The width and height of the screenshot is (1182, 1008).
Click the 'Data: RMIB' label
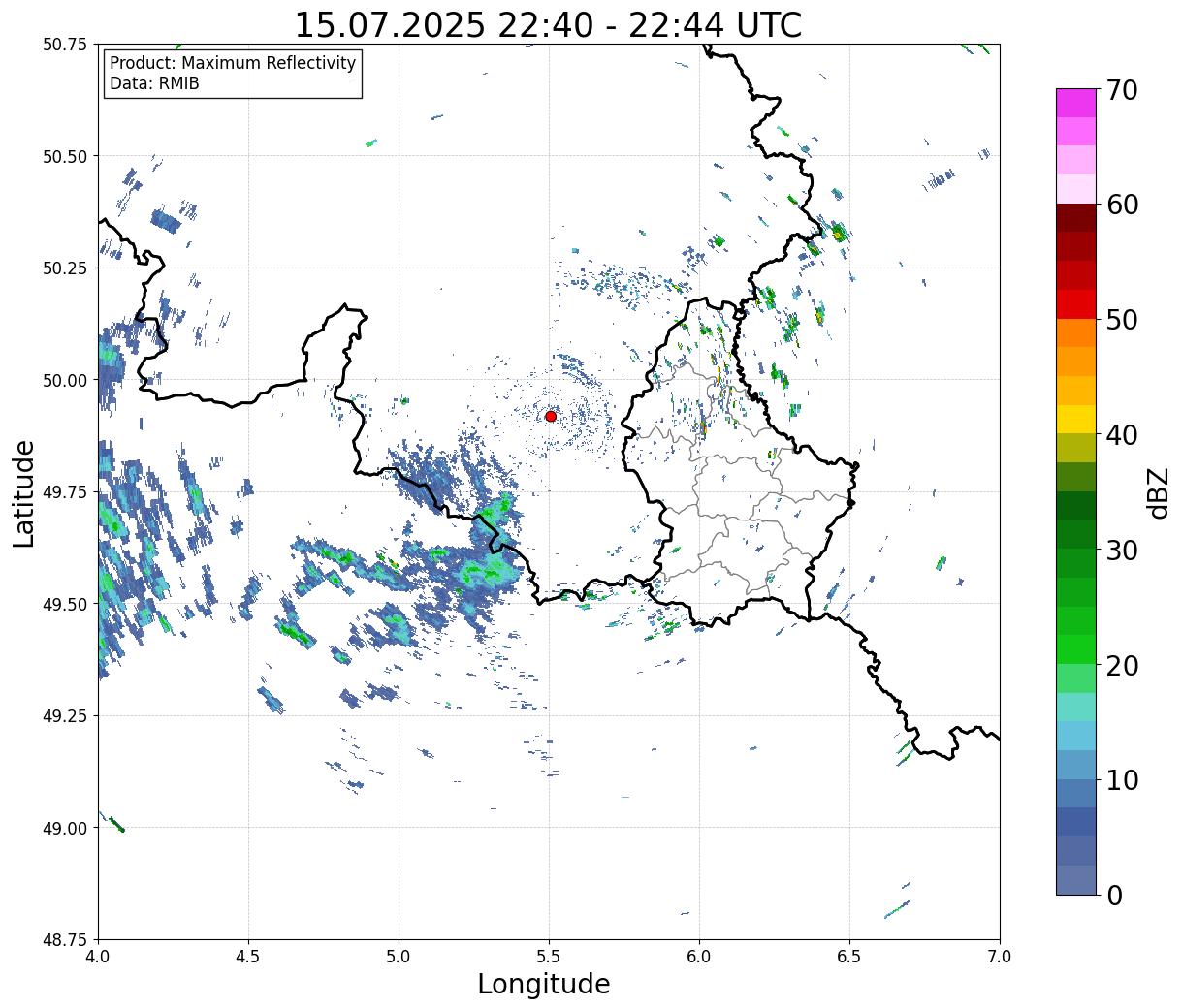[x=154, y=83]
